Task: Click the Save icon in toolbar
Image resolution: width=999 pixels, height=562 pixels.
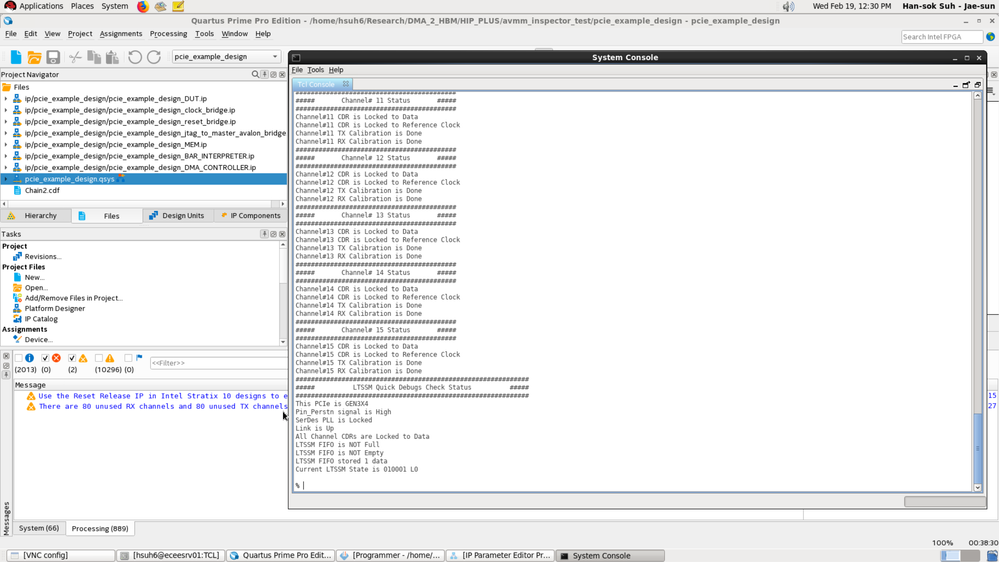Action: click(x=53, y=57)
